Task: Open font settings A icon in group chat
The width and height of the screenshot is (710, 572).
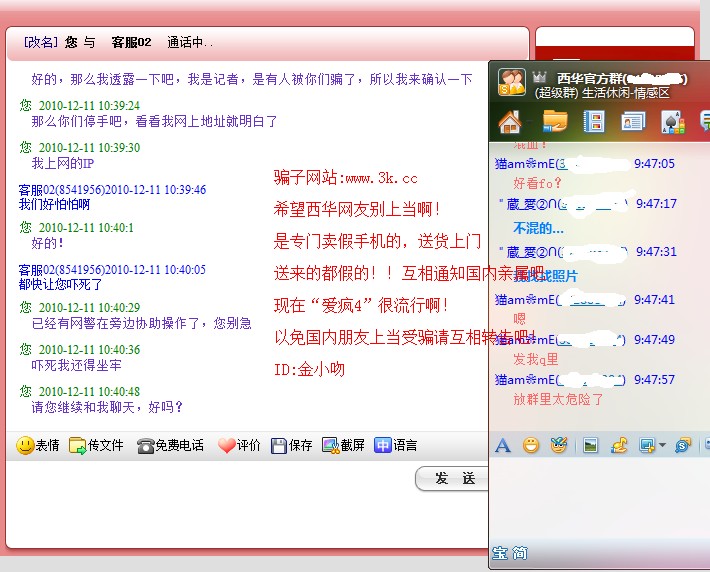Action: tap(503, 446)
